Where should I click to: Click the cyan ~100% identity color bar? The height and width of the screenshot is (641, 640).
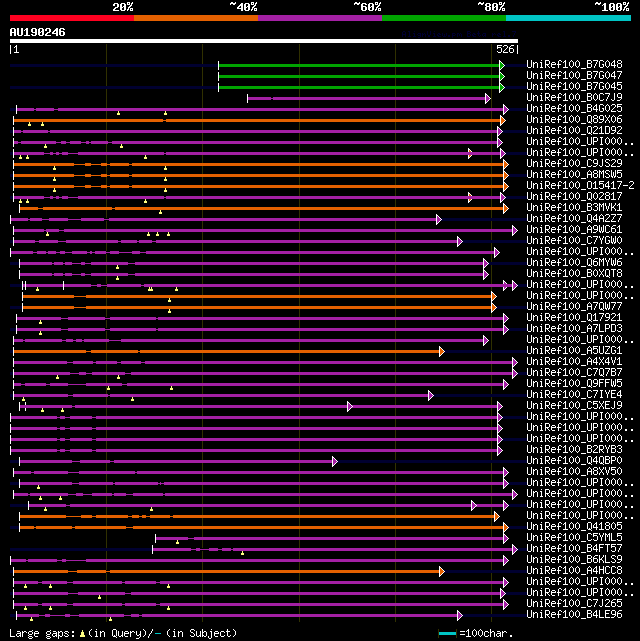[568, 18]
